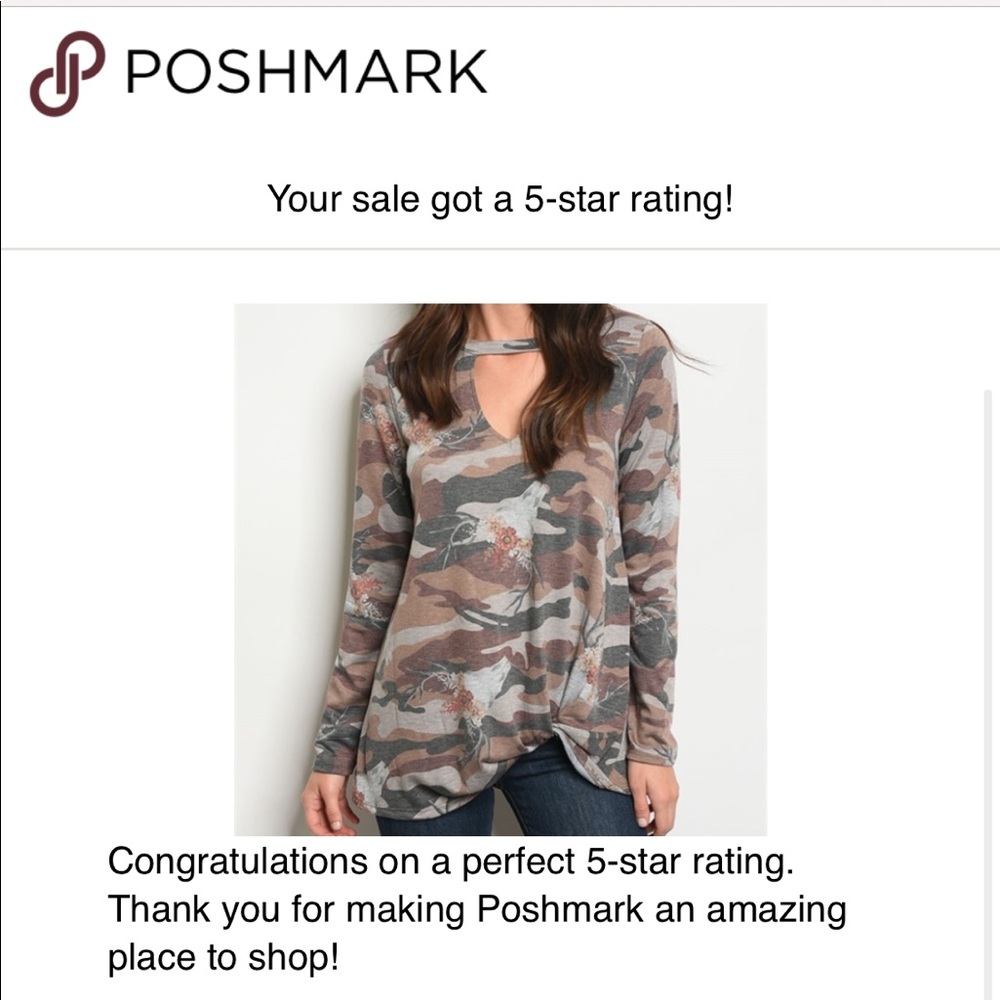This screenshot has height=1000, width=1000.
Task: Click the word "Congratulations" in the message
Action: [x=238, y=862]
